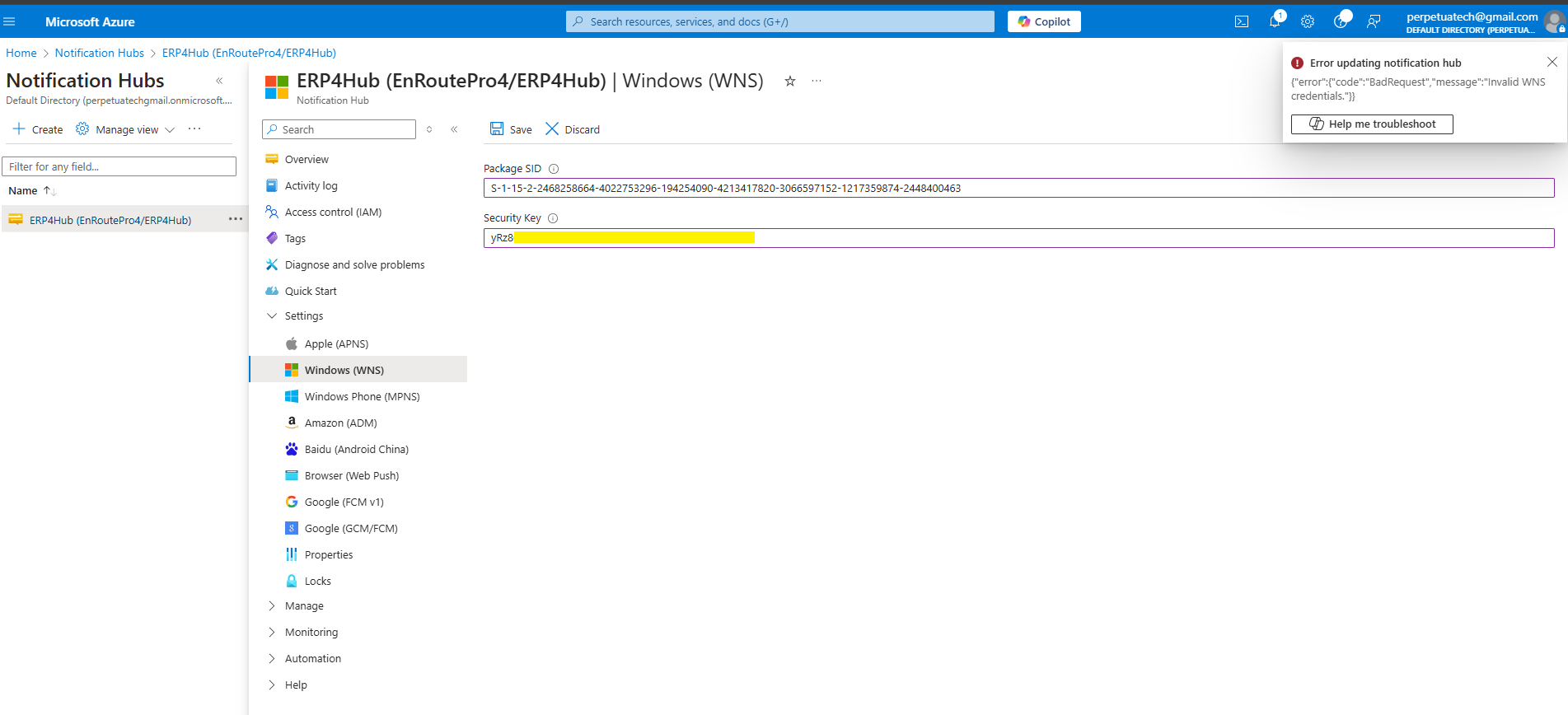The image size is (1568, 715).
Task: Create a new notification hub
Action: (38, 129)
